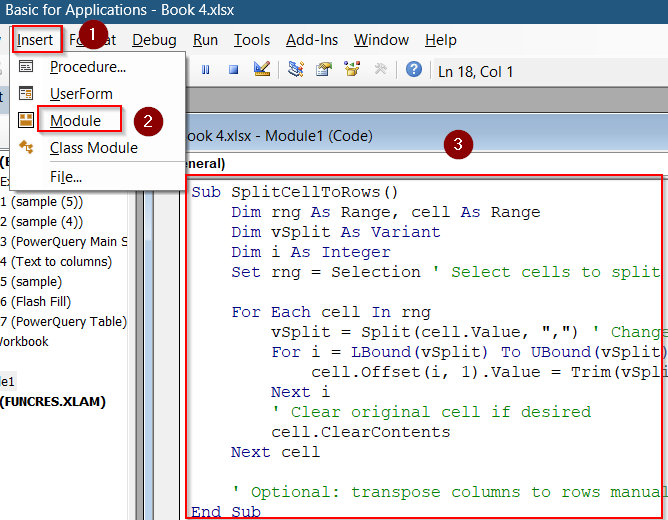This screenshot has width=668, height=520.
Task: Open the Debug menu
Action: [x=154, y=40]
